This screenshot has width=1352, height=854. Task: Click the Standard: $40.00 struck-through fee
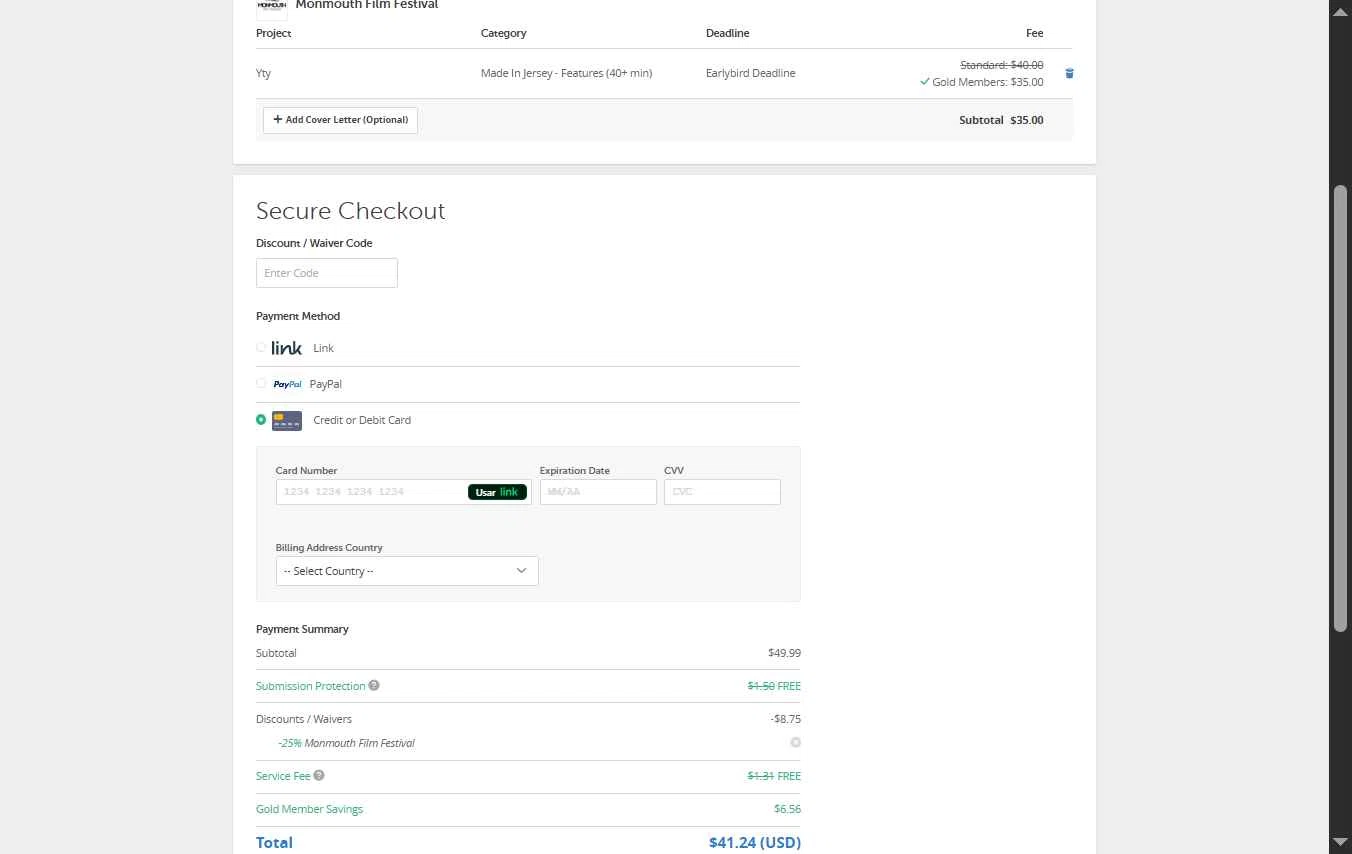1001,65
